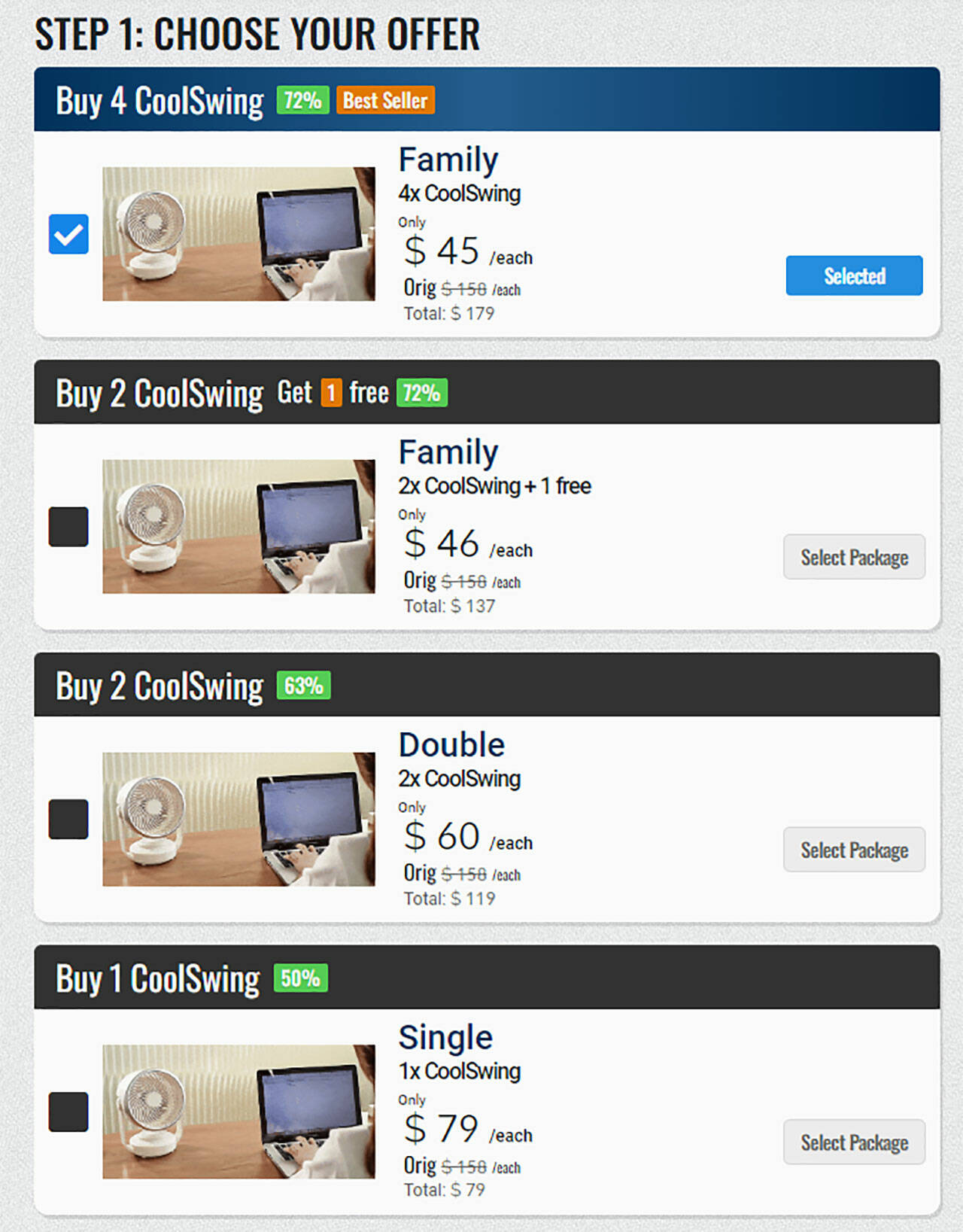Screen dimensions: 963x1232
Task: Open the 2x + 1 free fan image
Action: (x=238, y=527)
